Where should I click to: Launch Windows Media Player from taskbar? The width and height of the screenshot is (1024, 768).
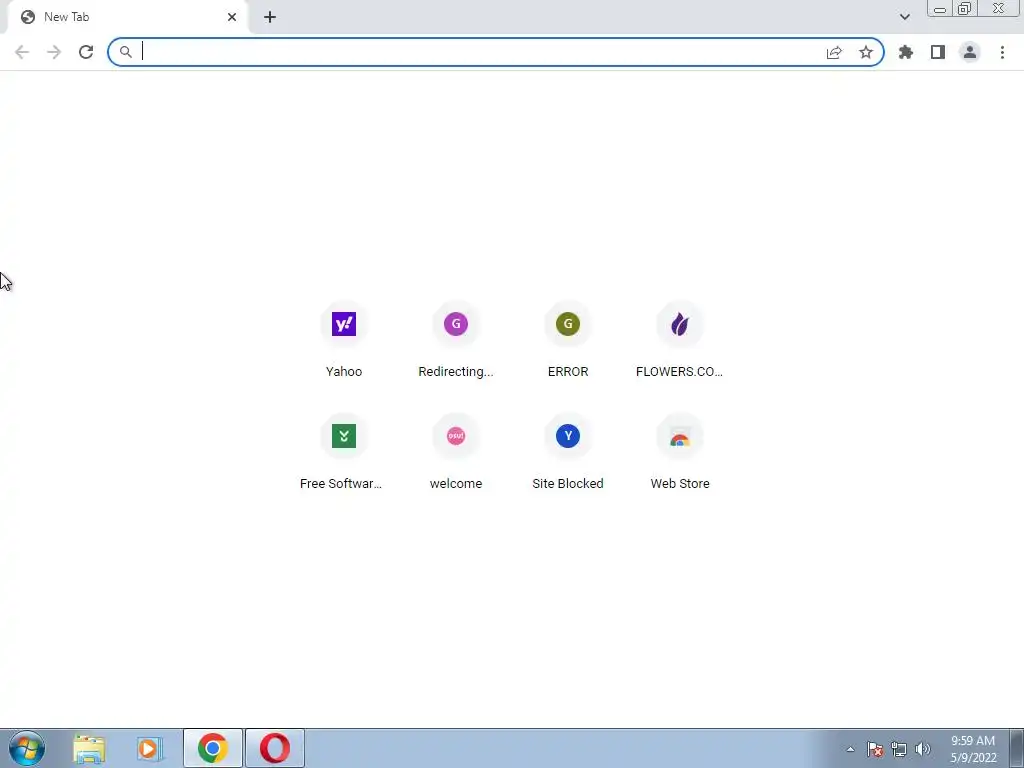tap(148, 748)
